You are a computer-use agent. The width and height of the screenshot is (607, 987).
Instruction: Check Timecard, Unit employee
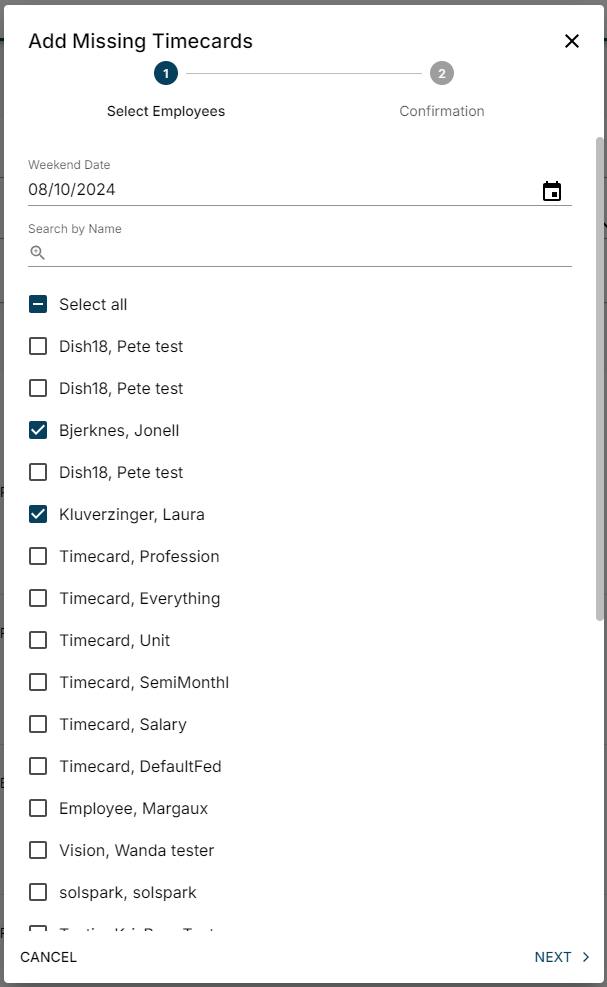pos(38,641)
